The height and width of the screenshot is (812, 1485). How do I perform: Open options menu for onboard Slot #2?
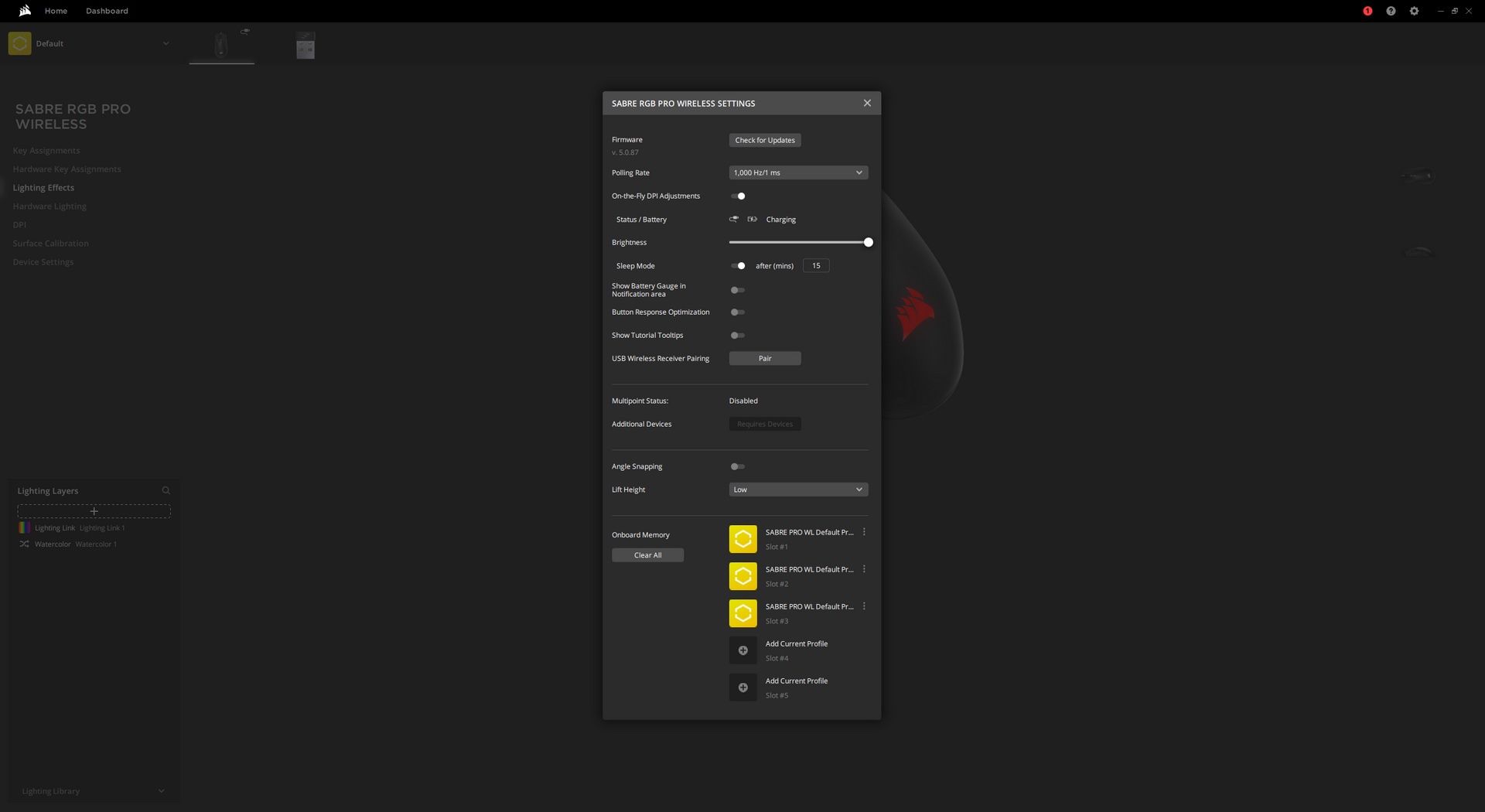click(x=864, y=569)
